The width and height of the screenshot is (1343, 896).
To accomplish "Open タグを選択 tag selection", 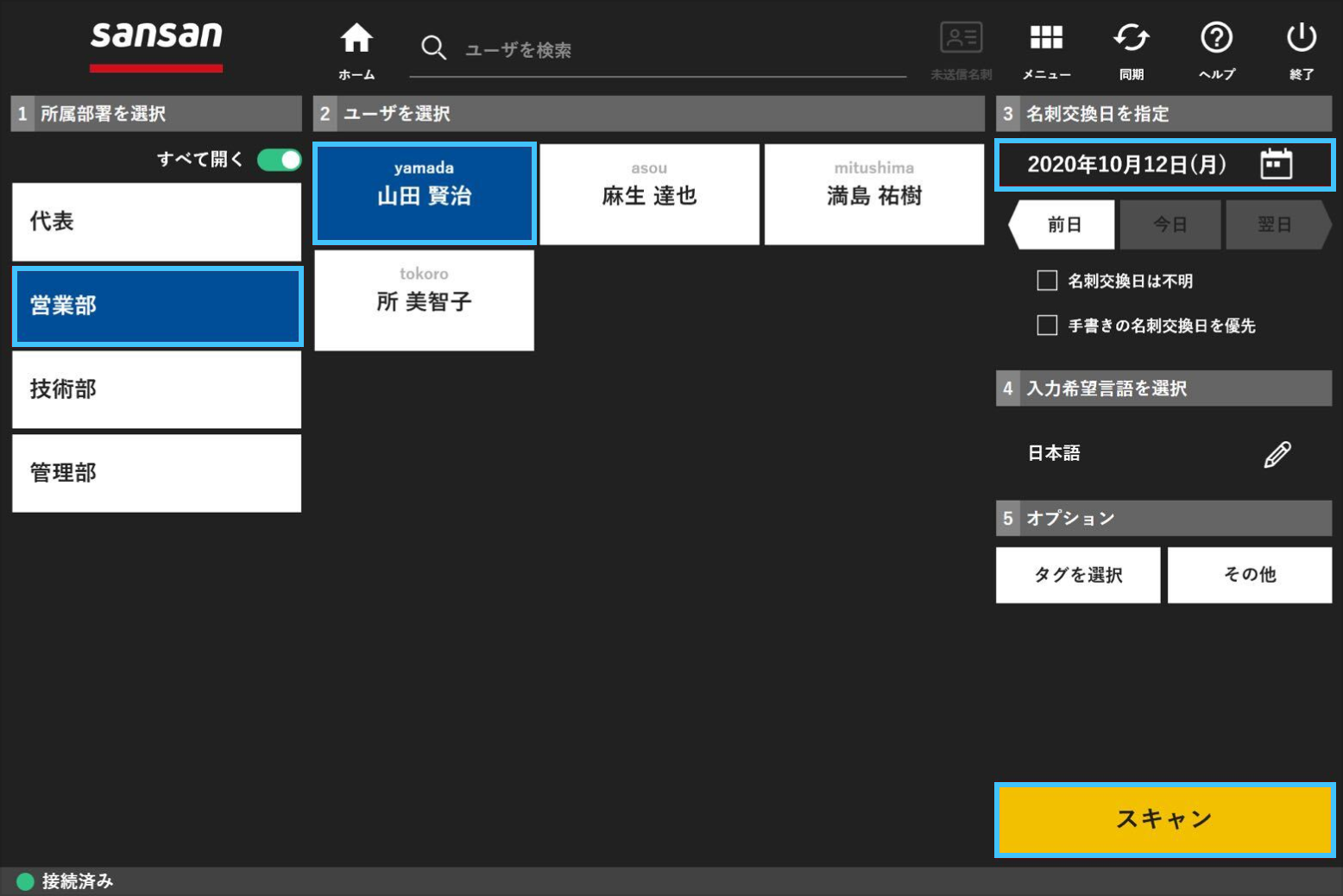I will coord(1078,575).
